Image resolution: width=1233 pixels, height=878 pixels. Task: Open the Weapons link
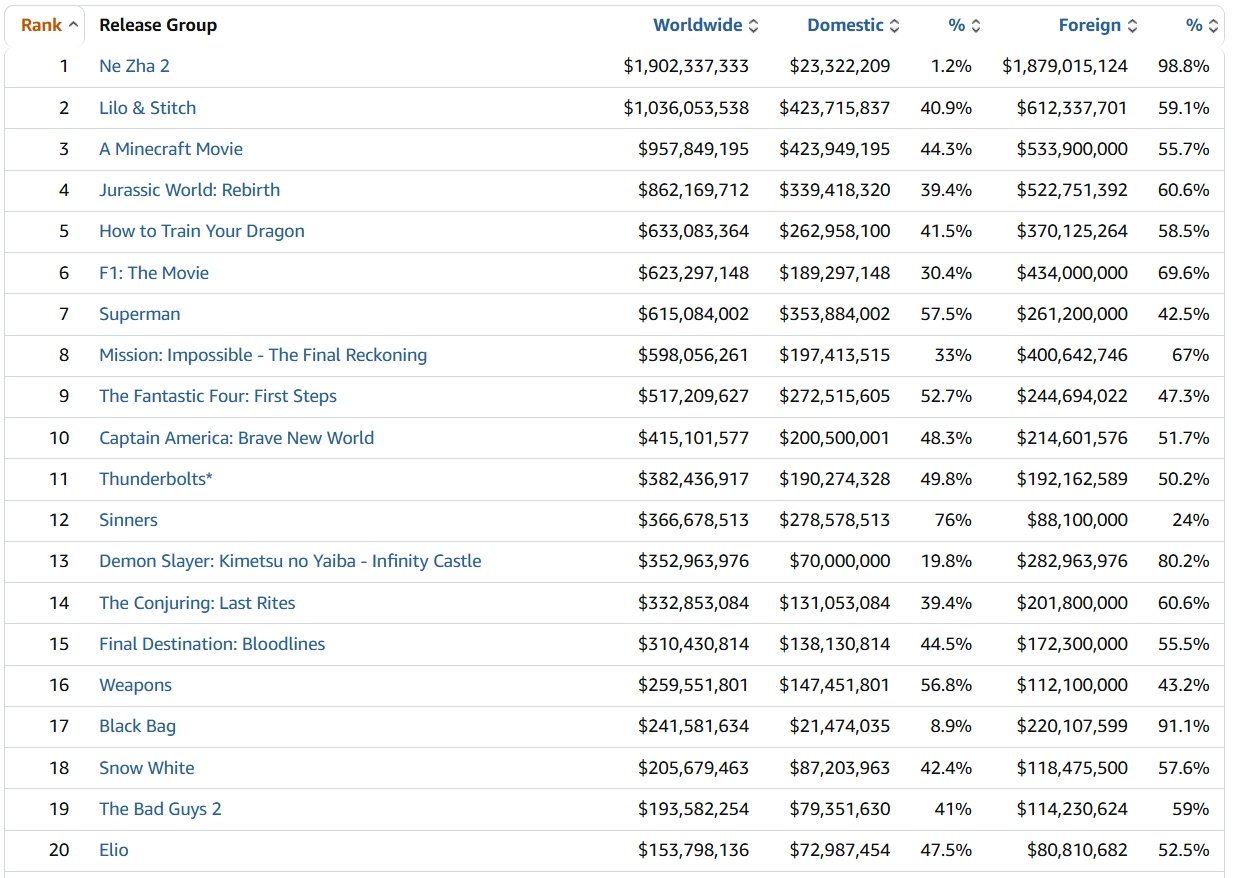135,685
